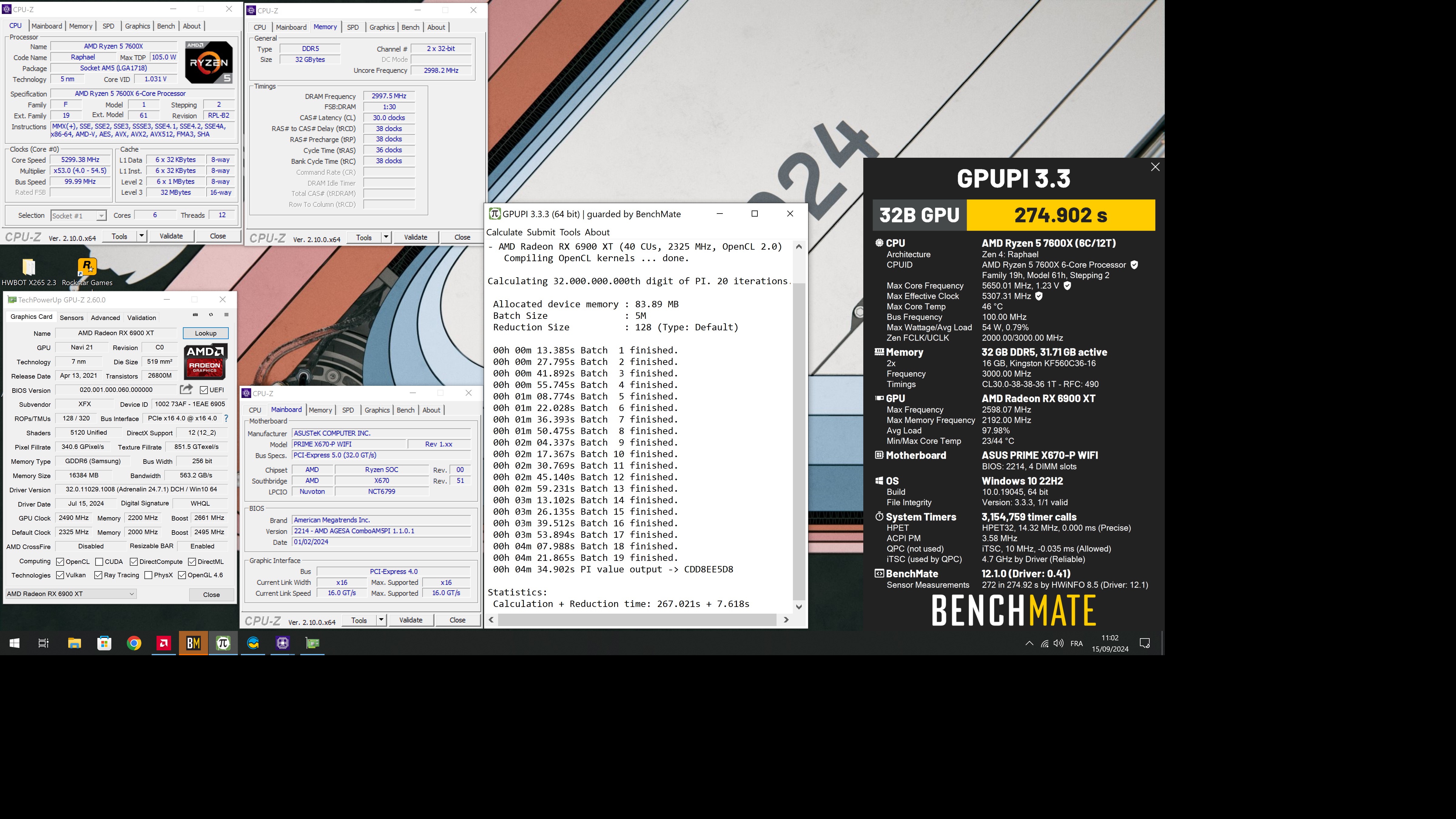Viewport: 1456px width, 819px height.
Task: Open the notification center icon
Action: click(1145, 643)
